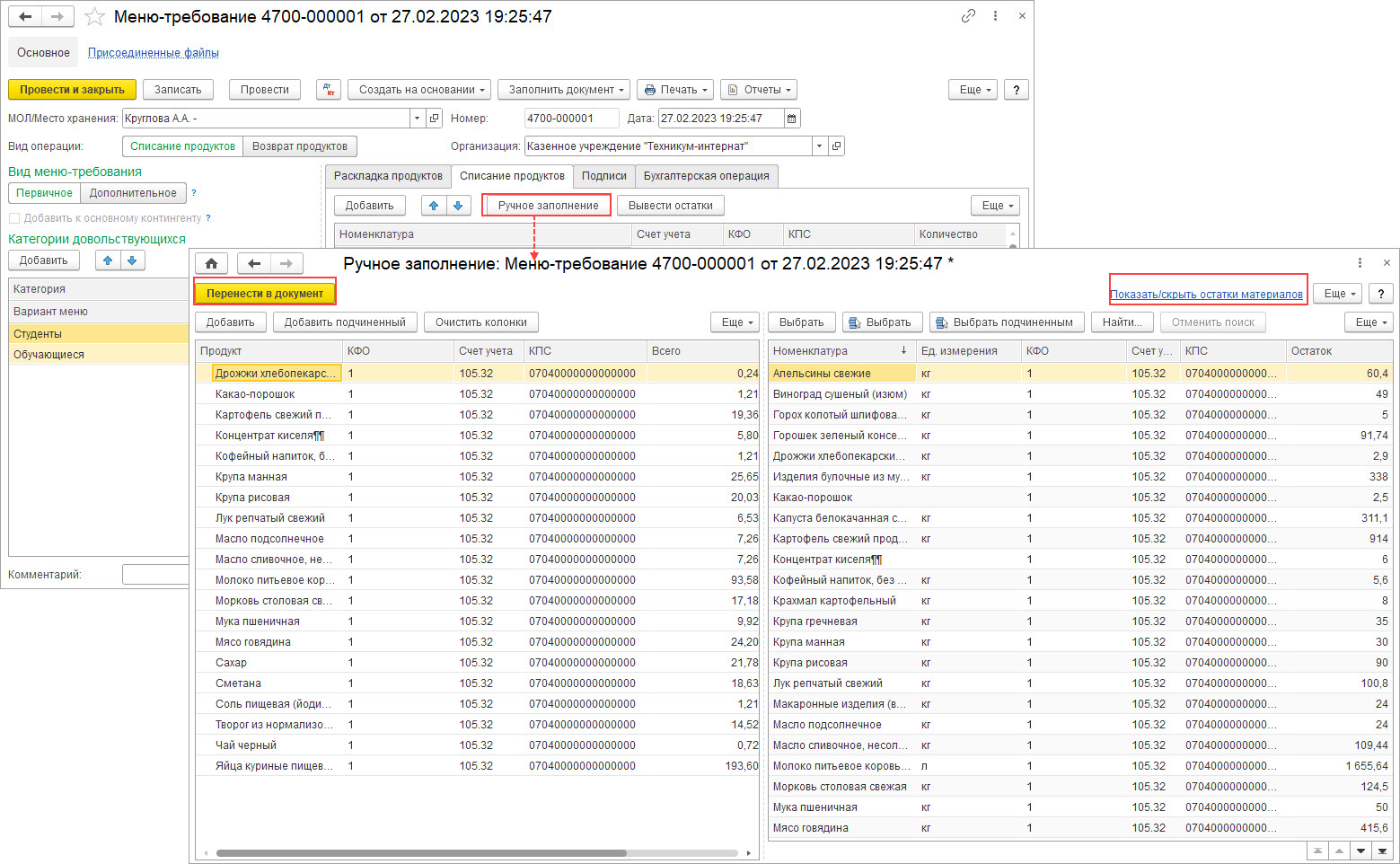The width and height of the screenshot is (1400, 864).
Task: Open Отчеты dropdown menu
Action: coord(759,90)
